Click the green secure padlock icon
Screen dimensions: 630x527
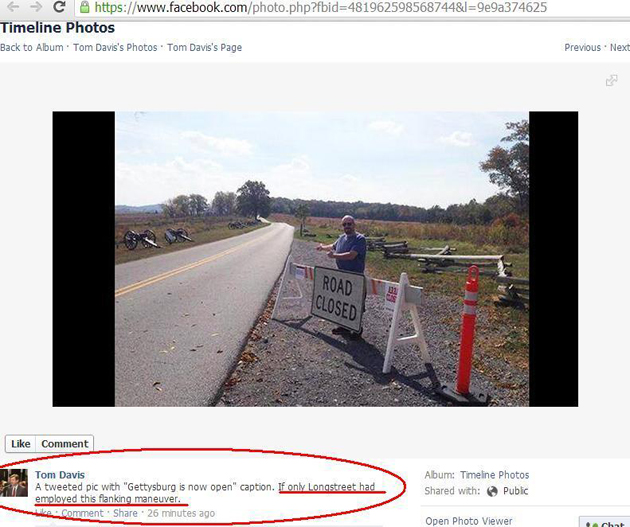coord(84,7)
